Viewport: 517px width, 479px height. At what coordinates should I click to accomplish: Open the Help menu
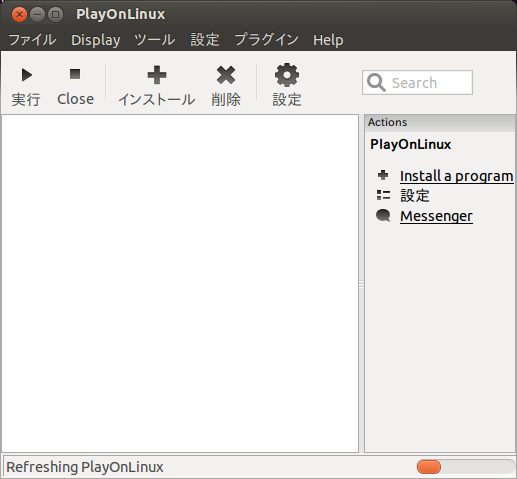(x=328, y=40)
